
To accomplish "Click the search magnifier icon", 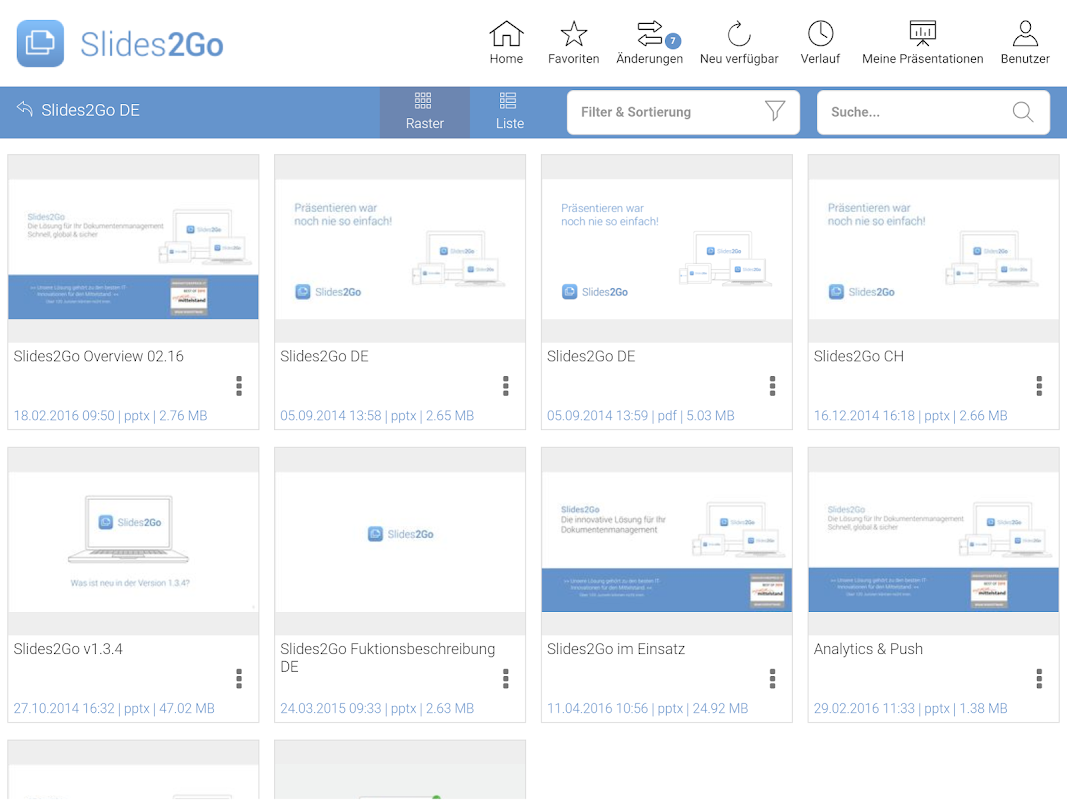I will point(1023,112).
